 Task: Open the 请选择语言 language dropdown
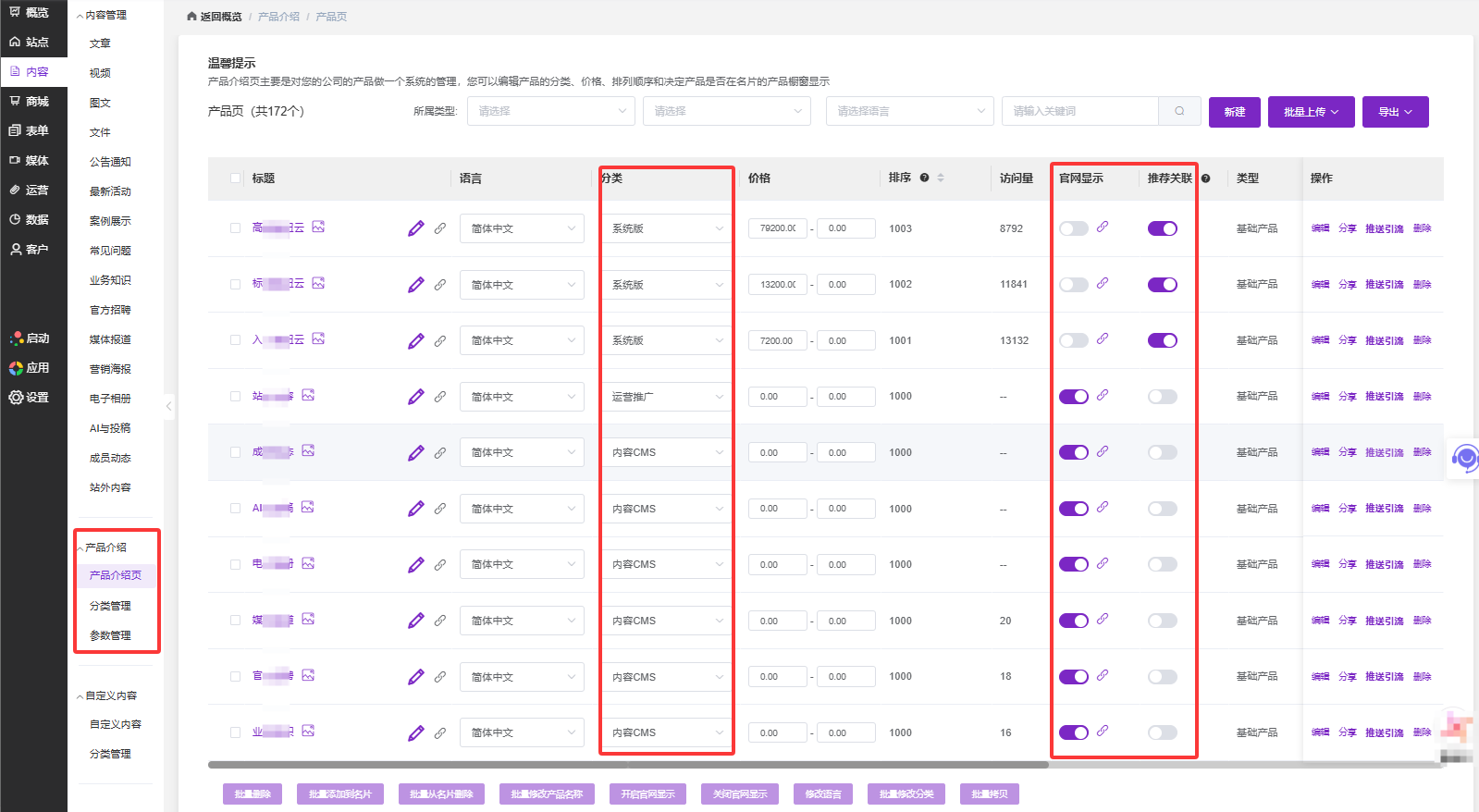(909, 111)
